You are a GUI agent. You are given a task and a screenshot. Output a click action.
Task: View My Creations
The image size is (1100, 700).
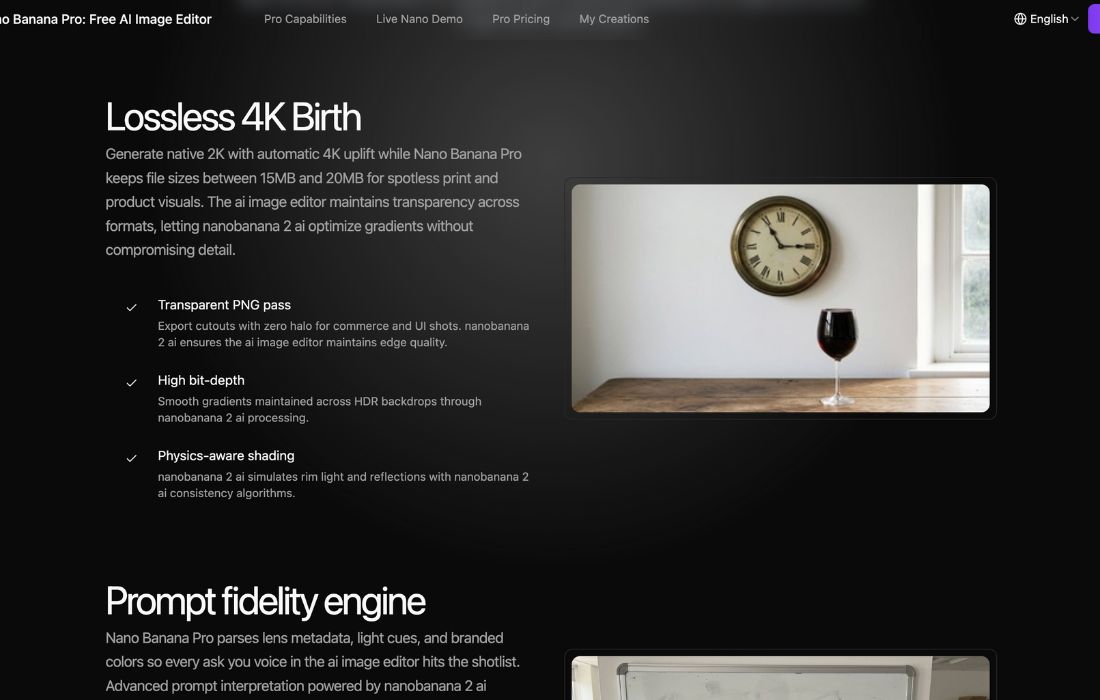pyautogui.click(x=614, y=19)
